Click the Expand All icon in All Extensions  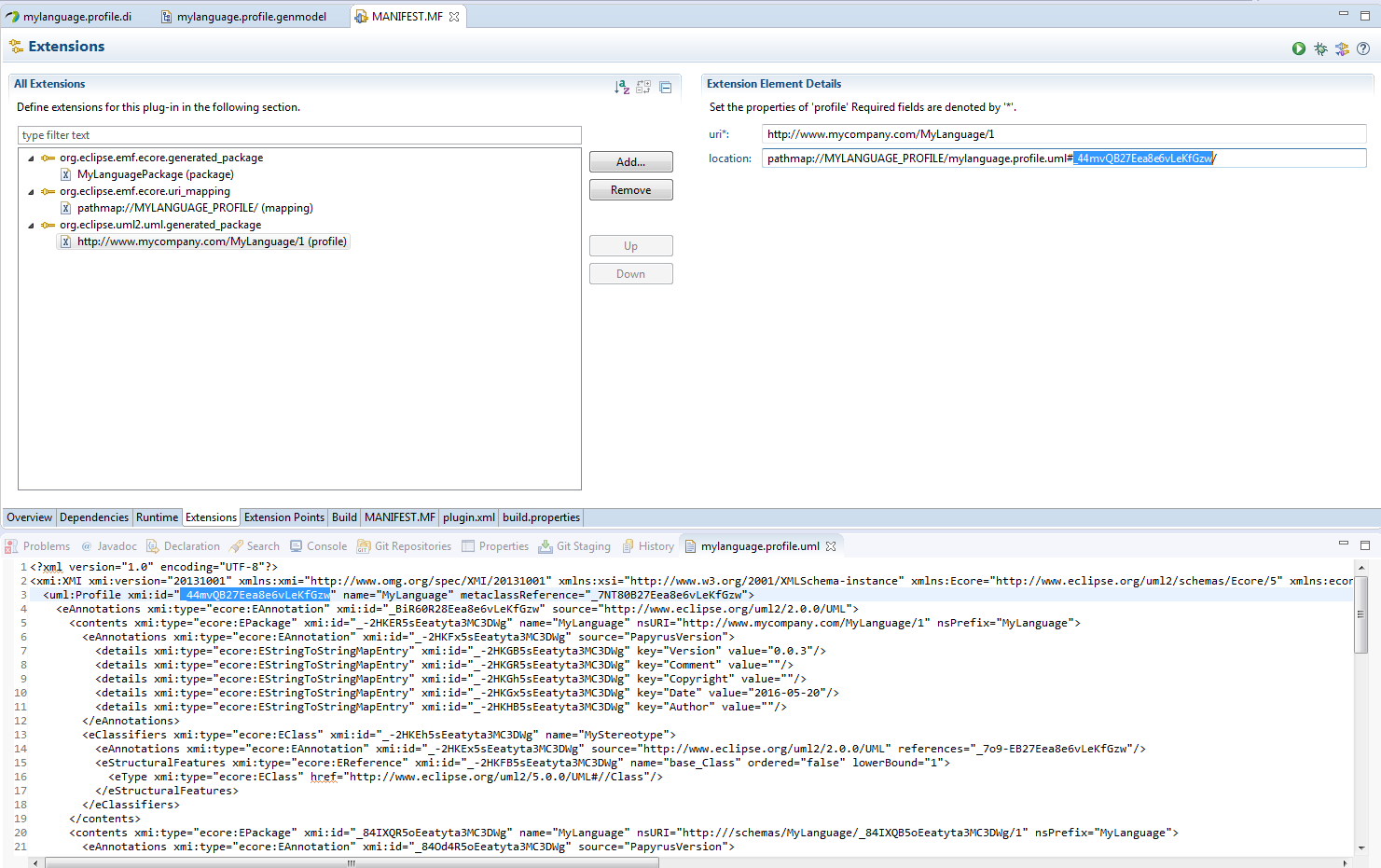(x=643, y=87)
